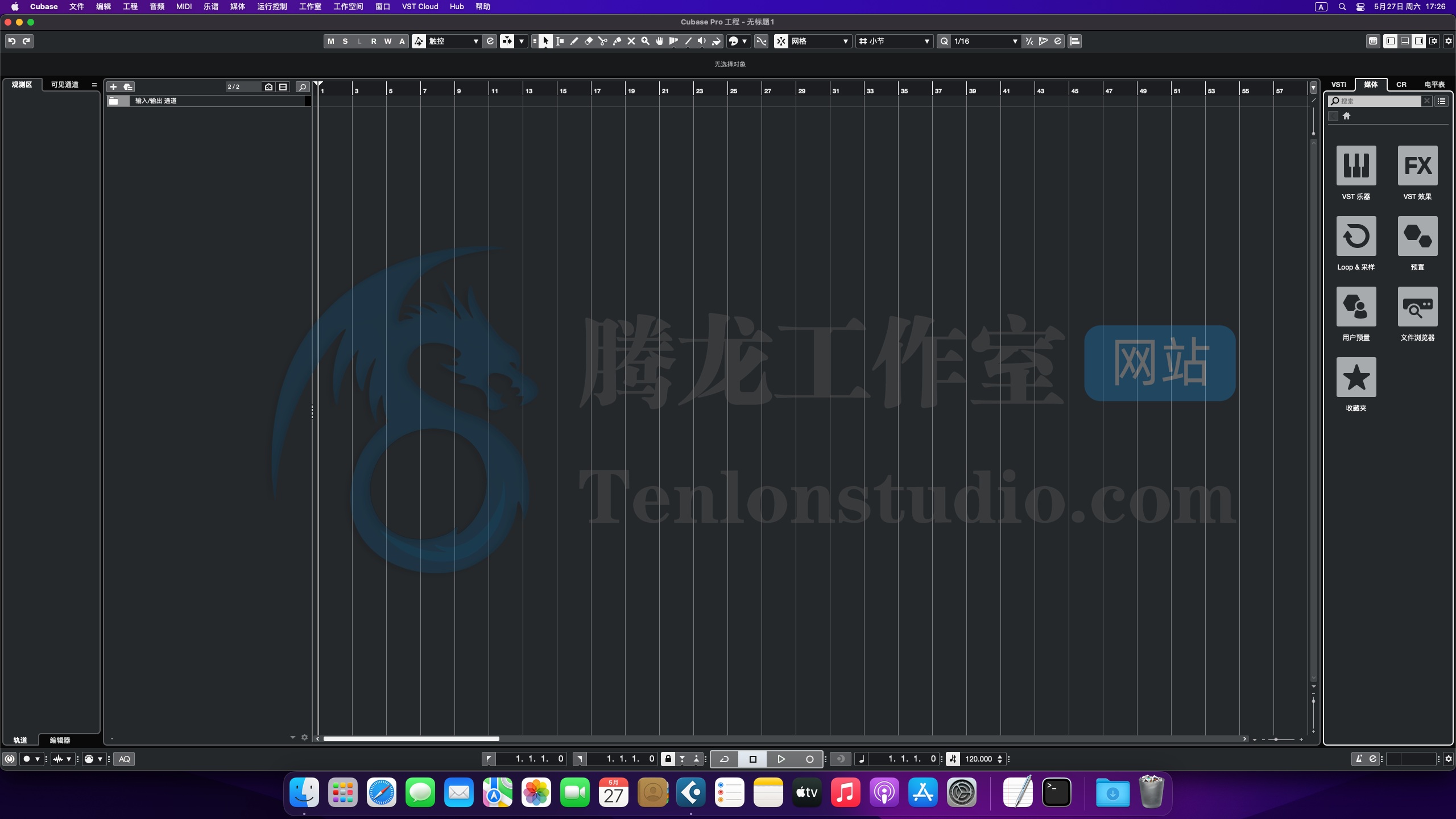Screen dimensions: 1456x819
Task: Click the Undo arrow icon
Action: (x=12, y=41)
